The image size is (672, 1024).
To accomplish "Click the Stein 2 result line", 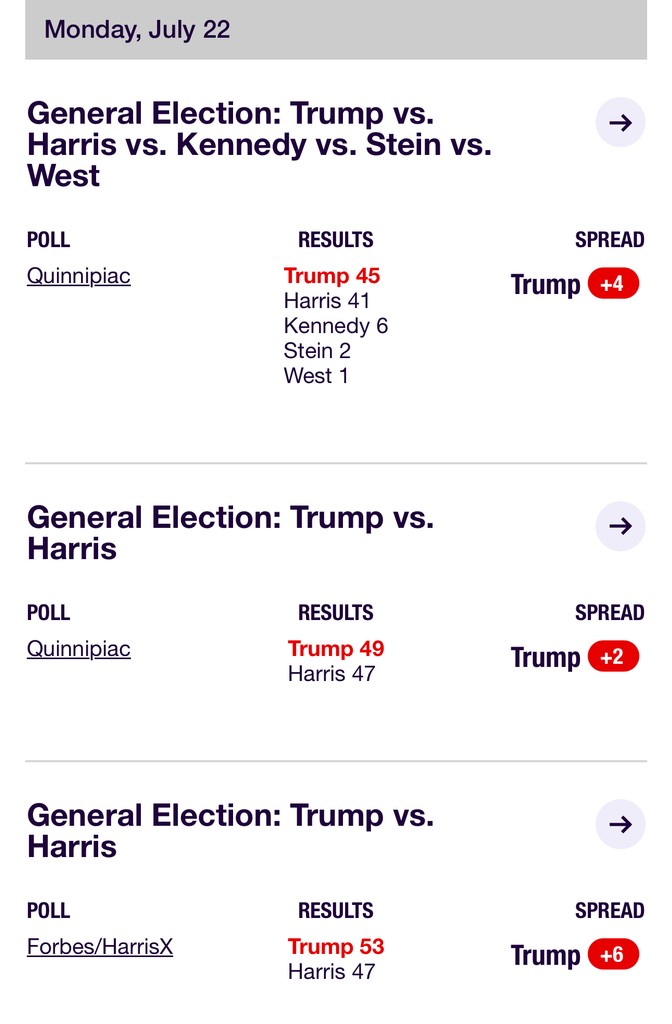I will coord(317,351).
